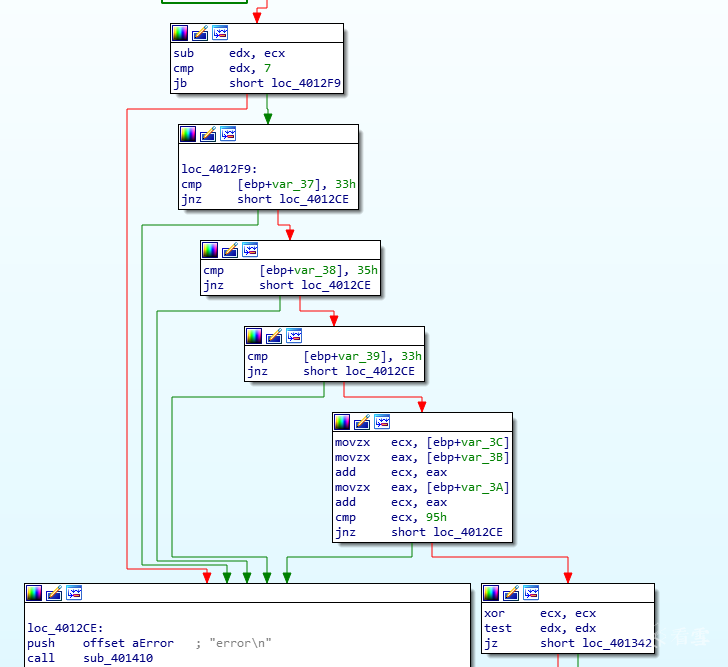Select the 'sub edx, ecx' instruction
Viewport: 728px width, 667px height.
tap(229, 53)
